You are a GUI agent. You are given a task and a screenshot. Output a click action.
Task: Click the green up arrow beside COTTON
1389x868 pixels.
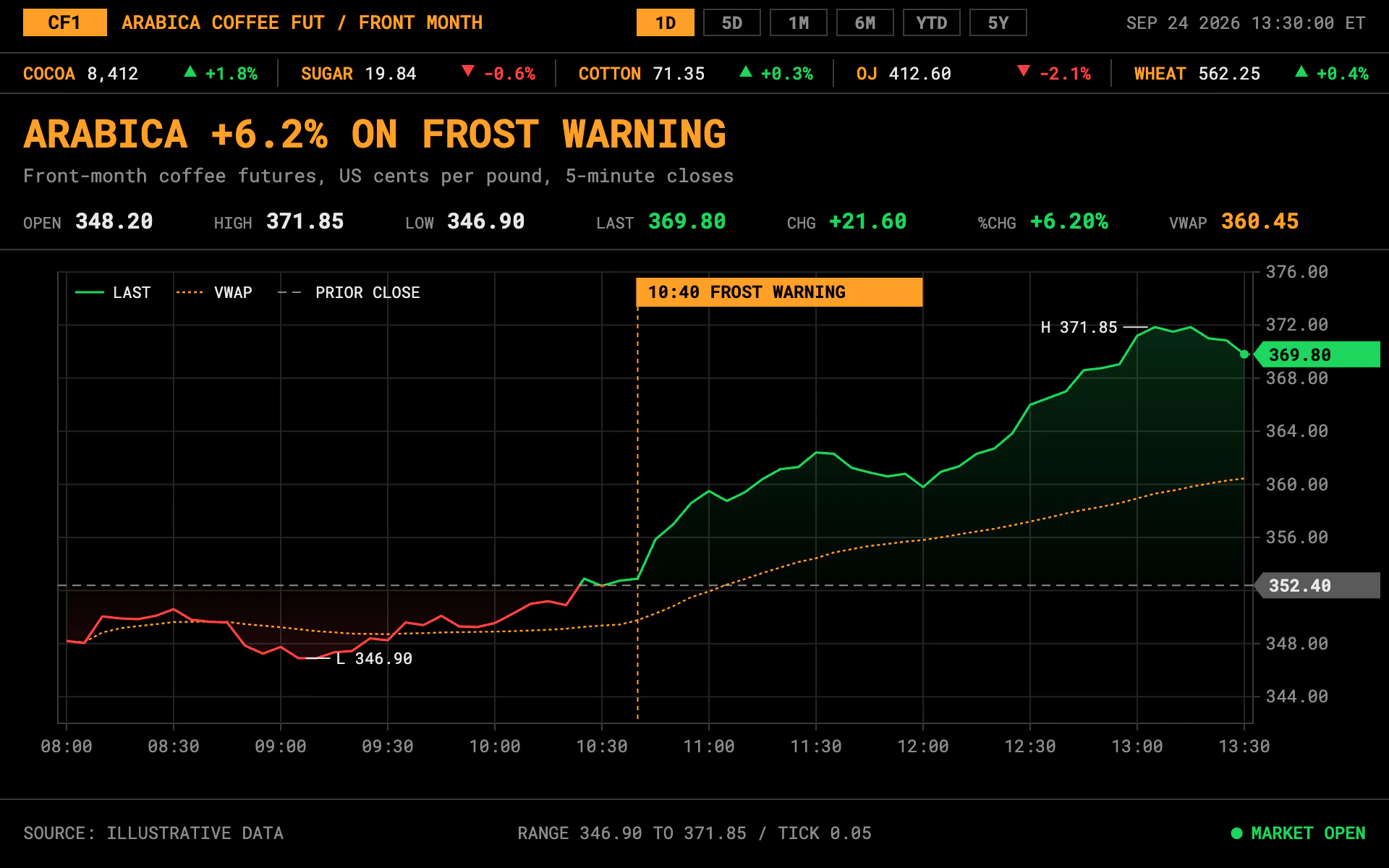746,72
